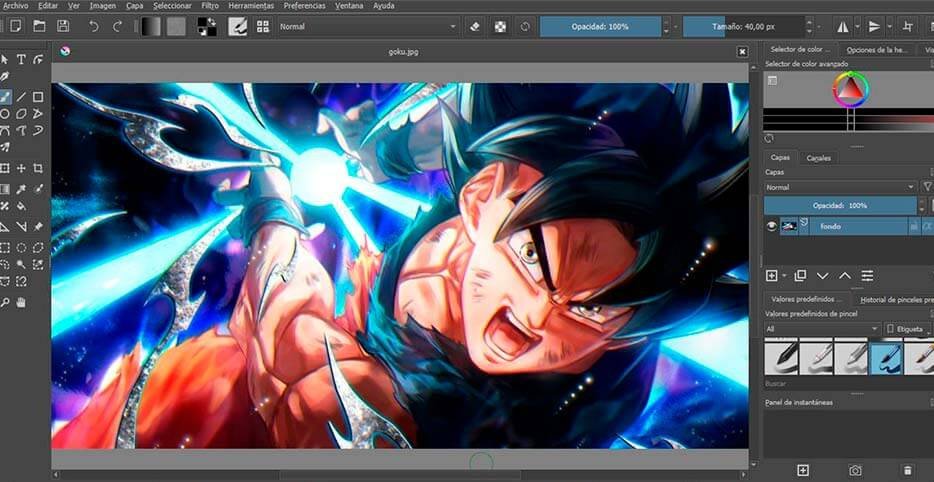Delete using the trash icon
Image resolution: width=934 pixels, height=482 pixels.
907,469
